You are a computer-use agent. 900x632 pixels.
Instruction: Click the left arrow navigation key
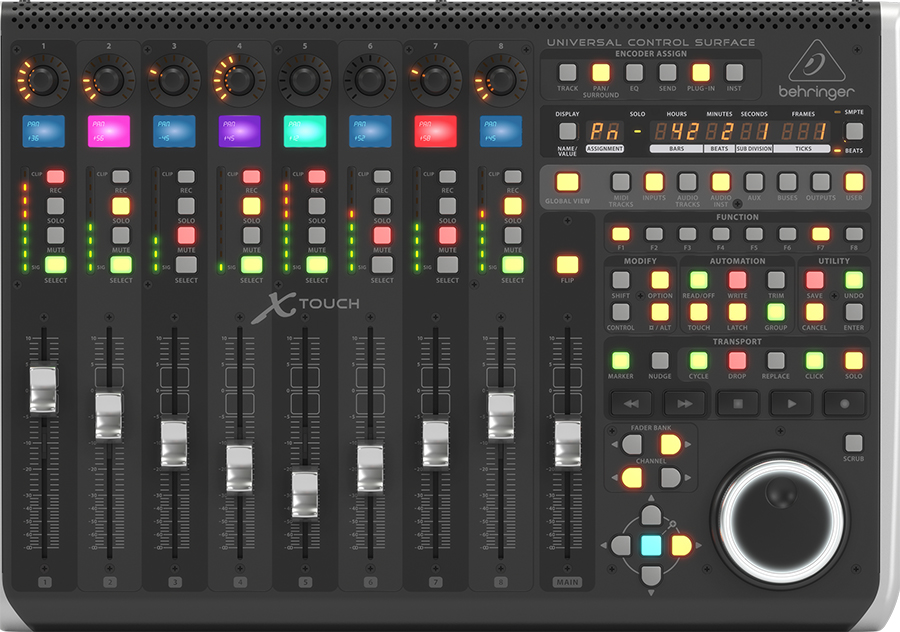(621, 545)
